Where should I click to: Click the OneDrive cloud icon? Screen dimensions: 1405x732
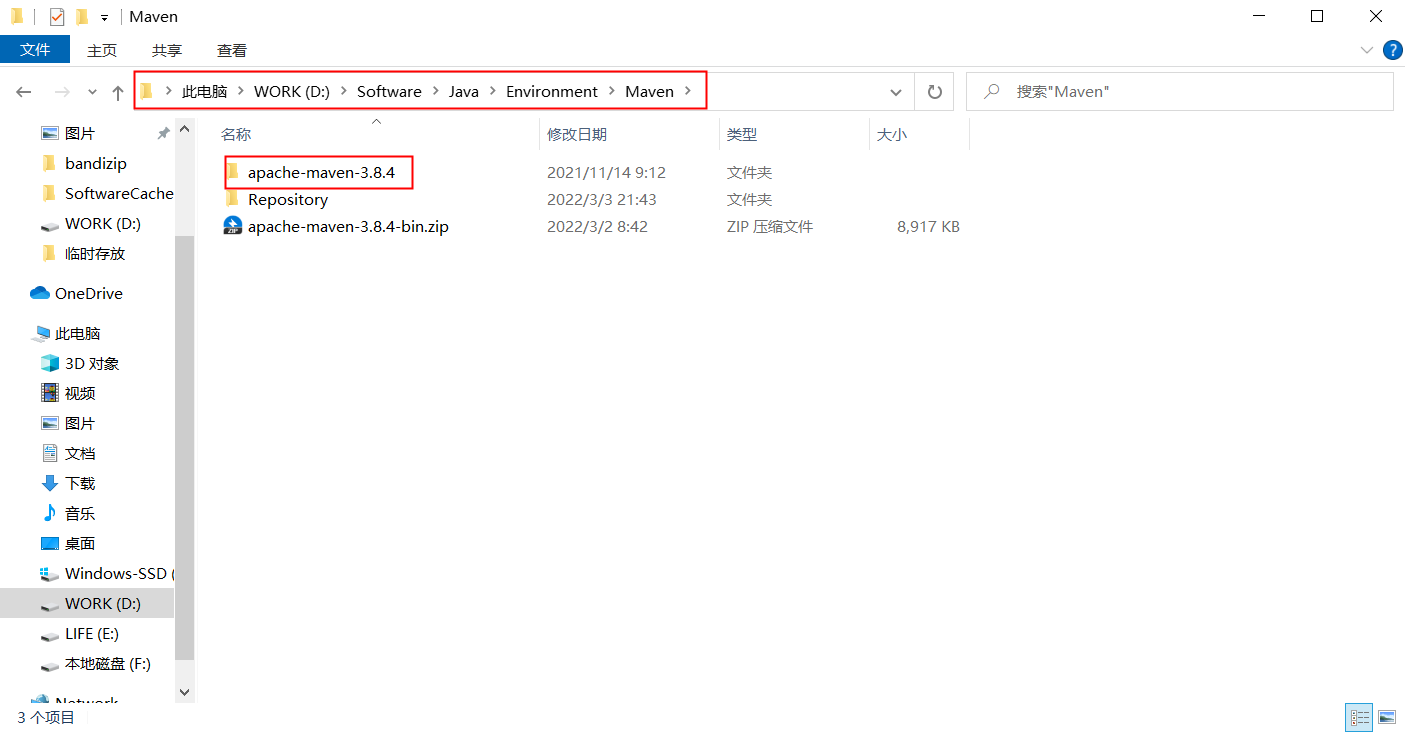pos(40,293)
